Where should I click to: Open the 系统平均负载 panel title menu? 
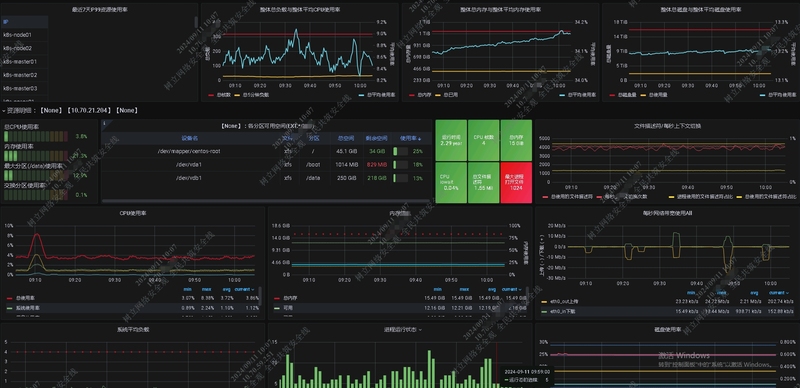tap(133, 330)
